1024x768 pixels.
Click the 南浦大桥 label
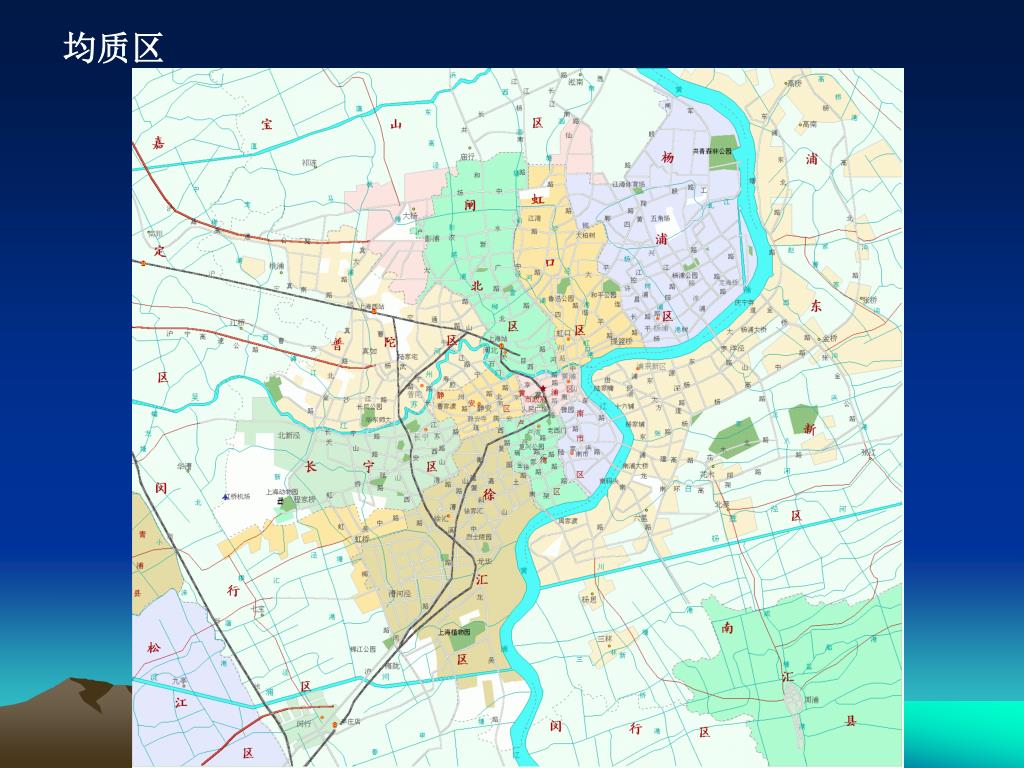pos(635,466)
